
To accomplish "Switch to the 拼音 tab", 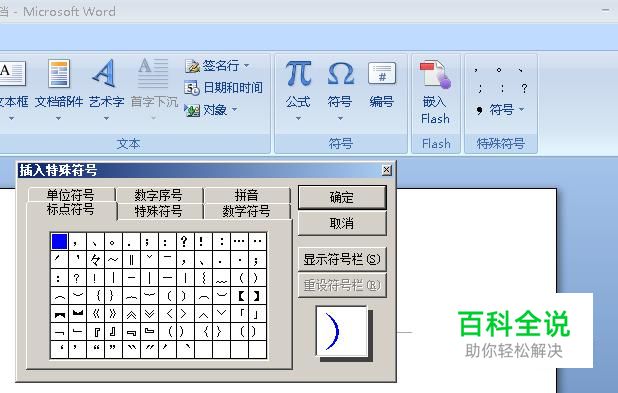I will pyautogui.click(x=246, y=195).
